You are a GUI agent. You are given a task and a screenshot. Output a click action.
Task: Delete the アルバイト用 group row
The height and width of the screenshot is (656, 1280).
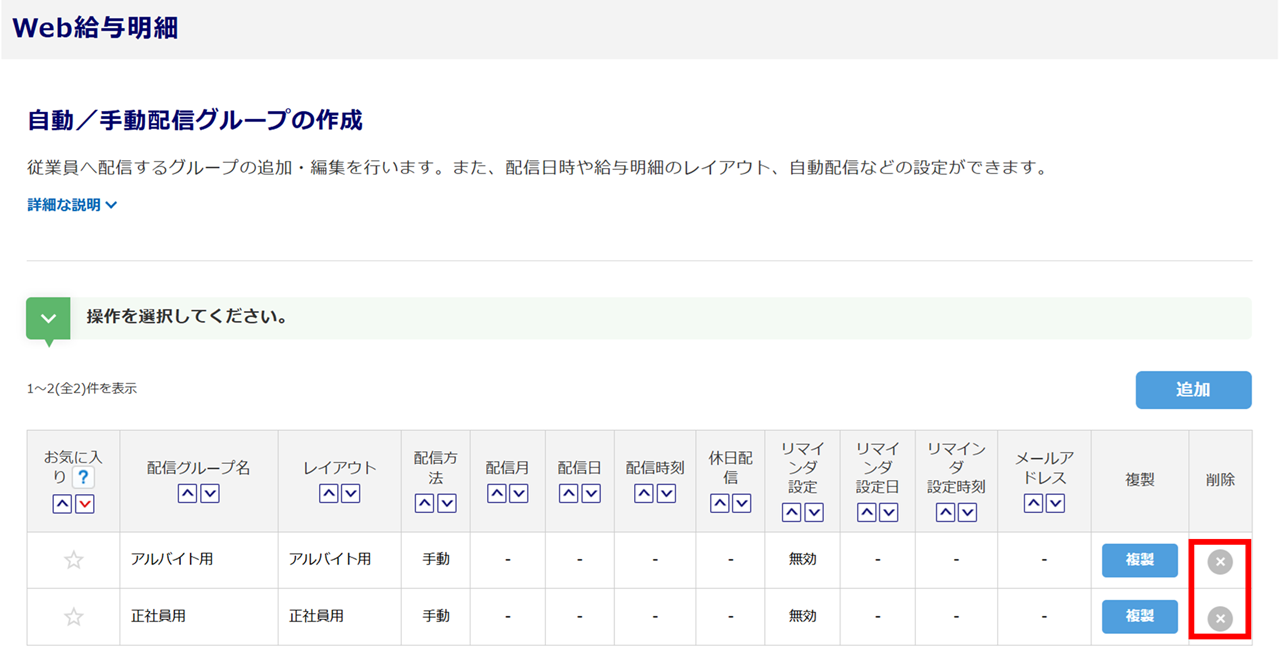tap(1219, 562)
